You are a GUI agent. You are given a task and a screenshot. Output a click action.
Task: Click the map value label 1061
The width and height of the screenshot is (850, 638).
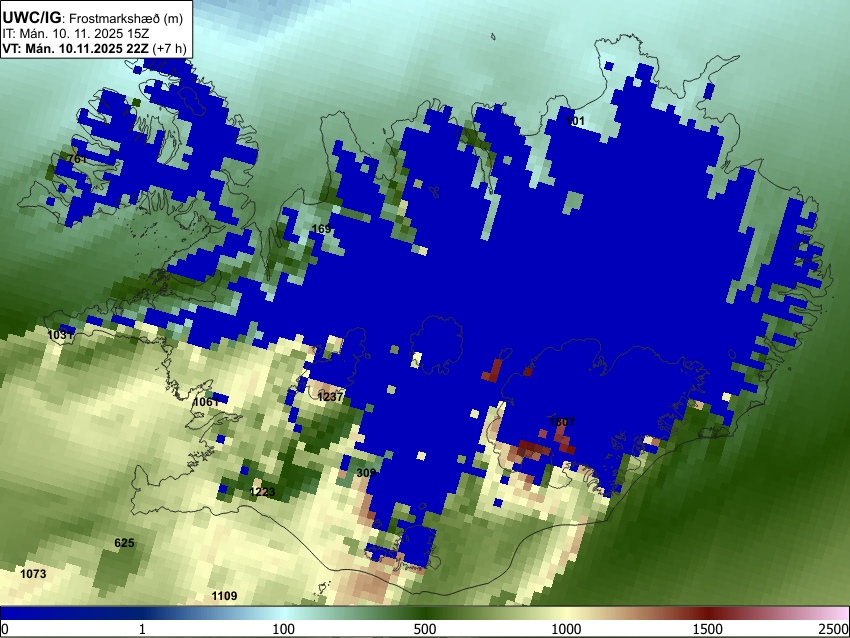(x=206, y=402)
